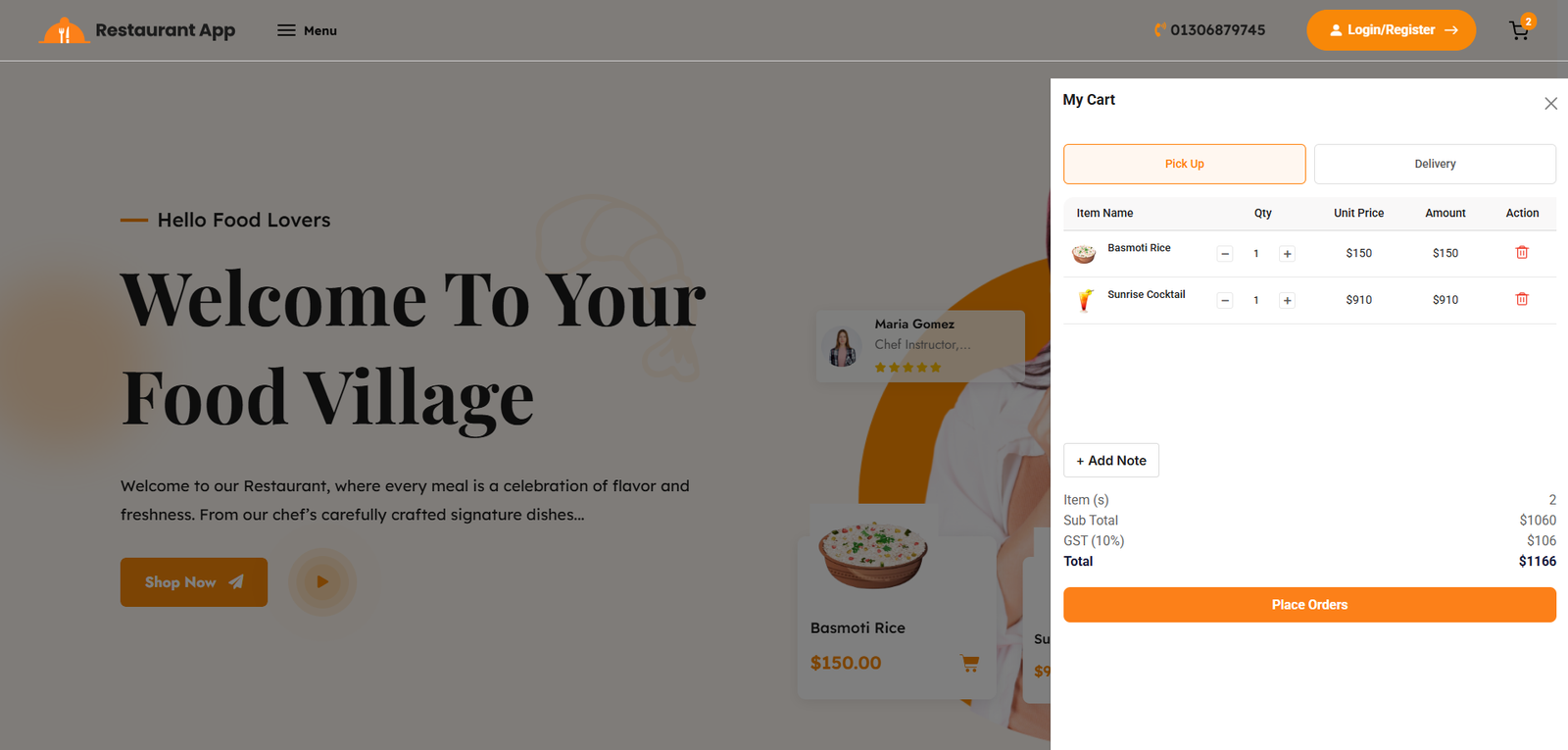
Task: Open the hamburger Menu
Action: point(307,30)
